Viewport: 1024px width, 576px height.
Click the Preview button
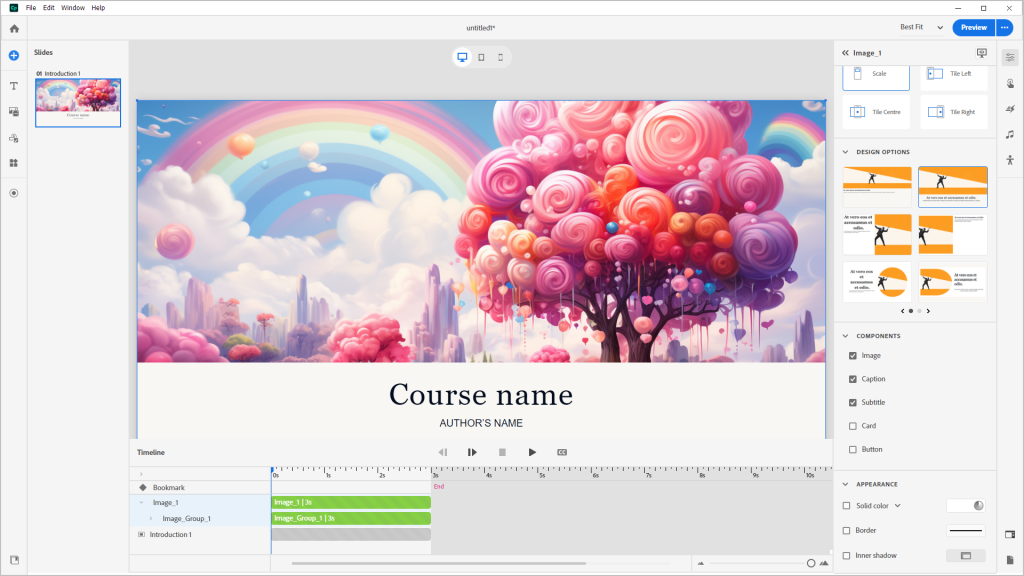tap(973, 28)
